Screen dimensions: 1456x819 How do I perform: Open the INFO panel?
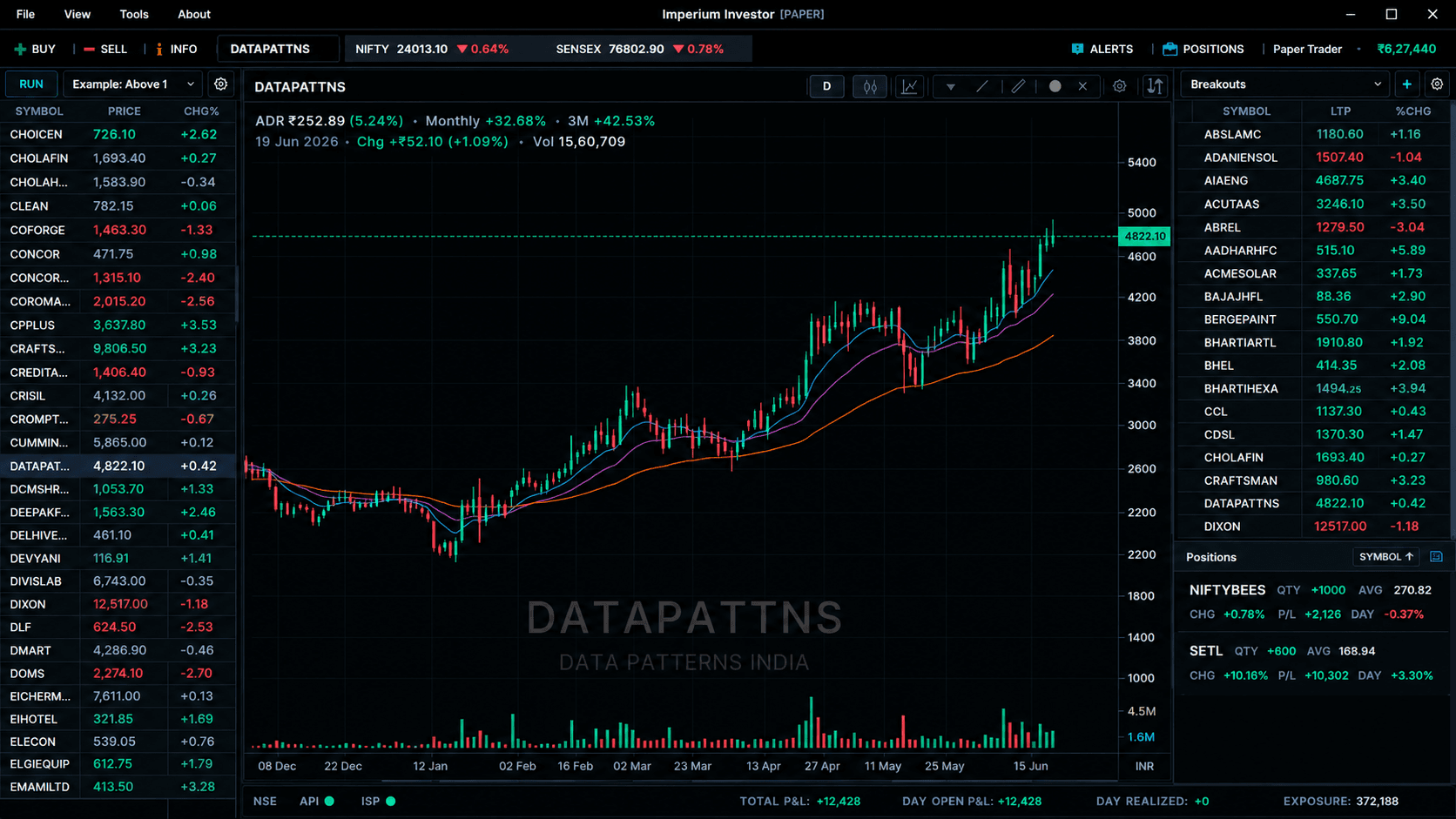[x=176, y=49]
